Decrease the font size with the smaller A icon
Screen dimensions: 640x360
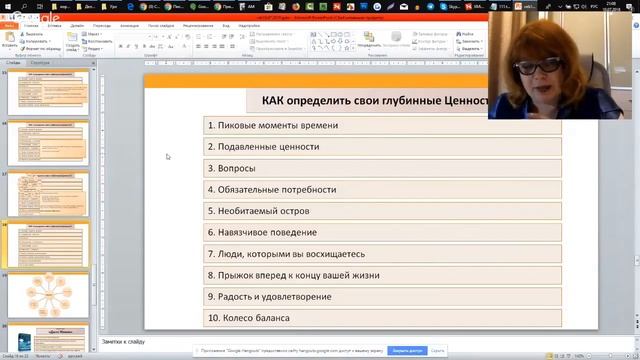tap(177, 37)
